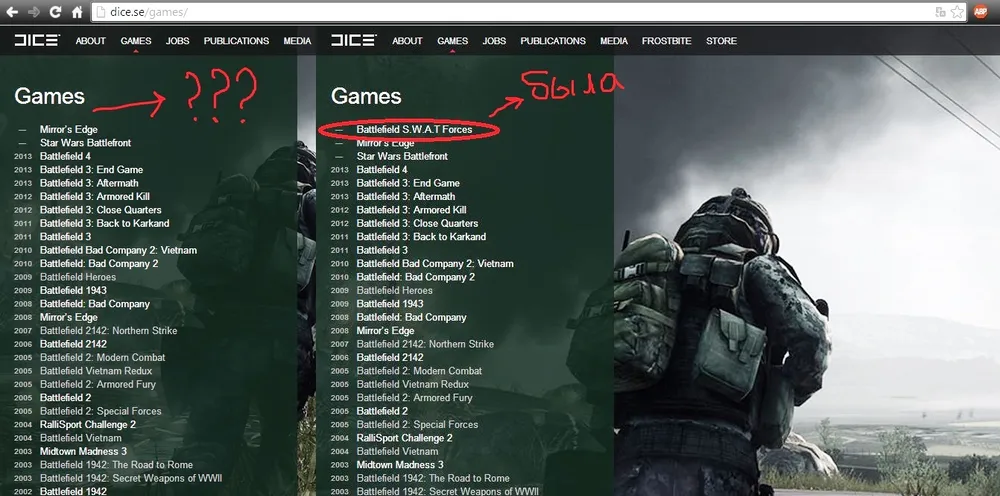Open undated Mirror's Edge in the left list
The width and height of the screenshot is (1000, 496).
tap(69, 129)
